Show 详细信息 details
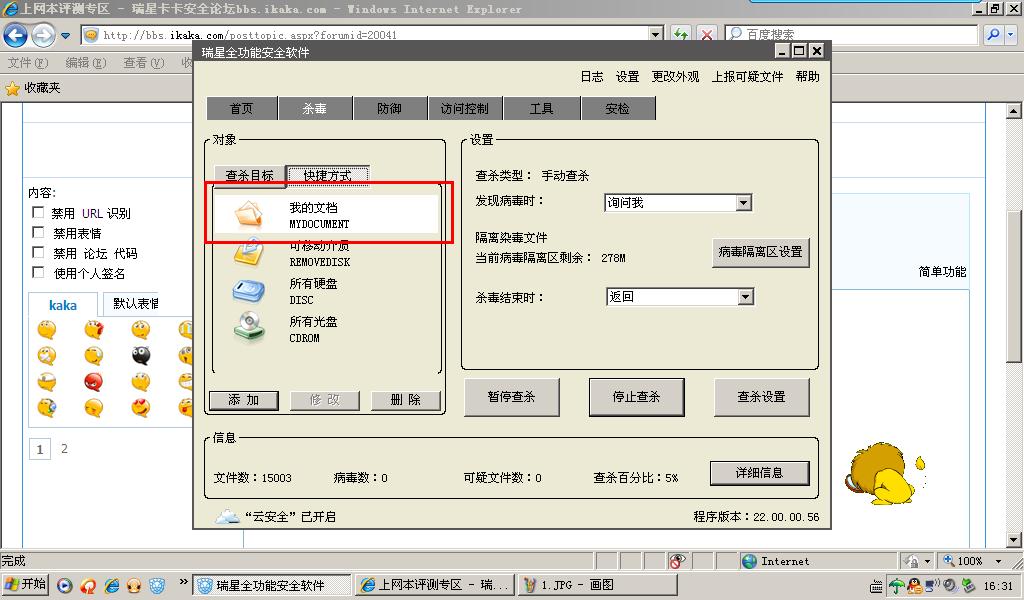The height and width of the screenshot is (600, 1024). click(760, 473)
